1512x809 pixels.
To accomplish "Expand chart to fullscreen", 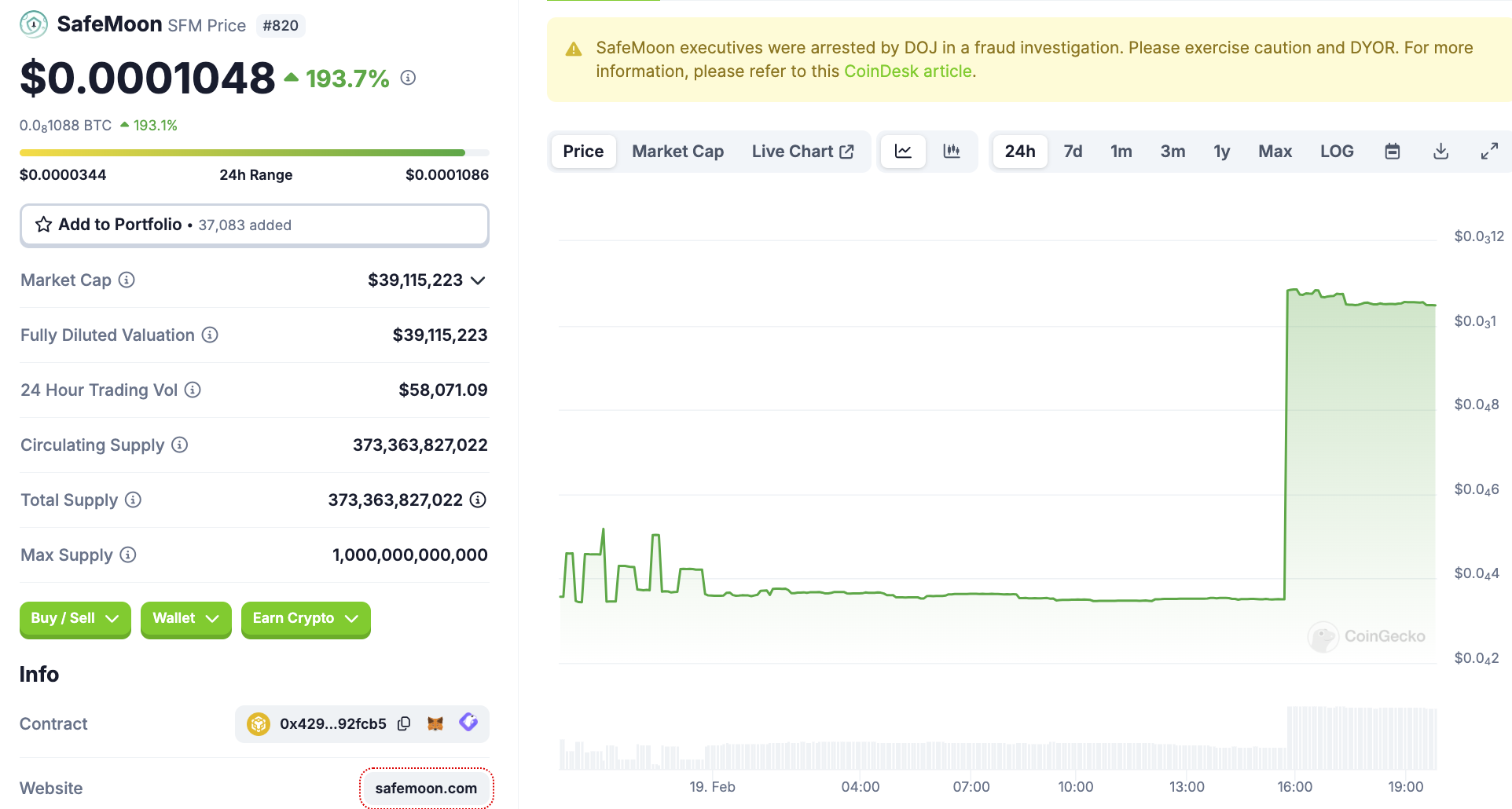I will pyautogui.click(x=1489, y=151).
